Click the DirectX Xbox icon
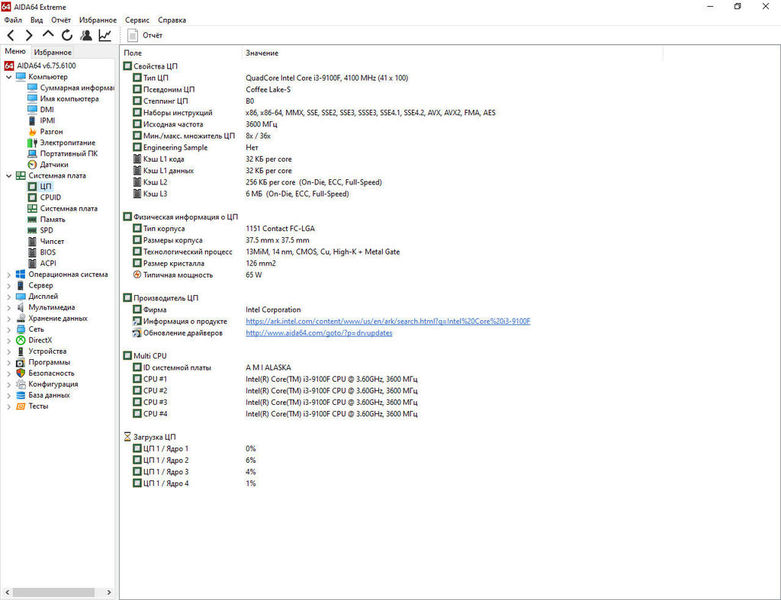 (20, 340)
